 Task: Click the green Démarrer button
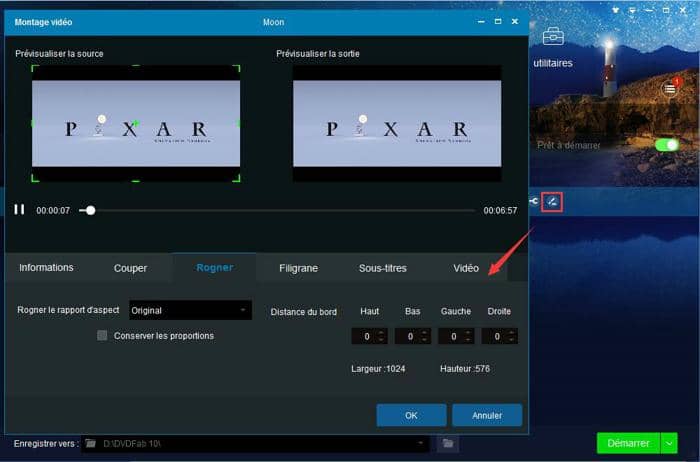pos(628,443)
